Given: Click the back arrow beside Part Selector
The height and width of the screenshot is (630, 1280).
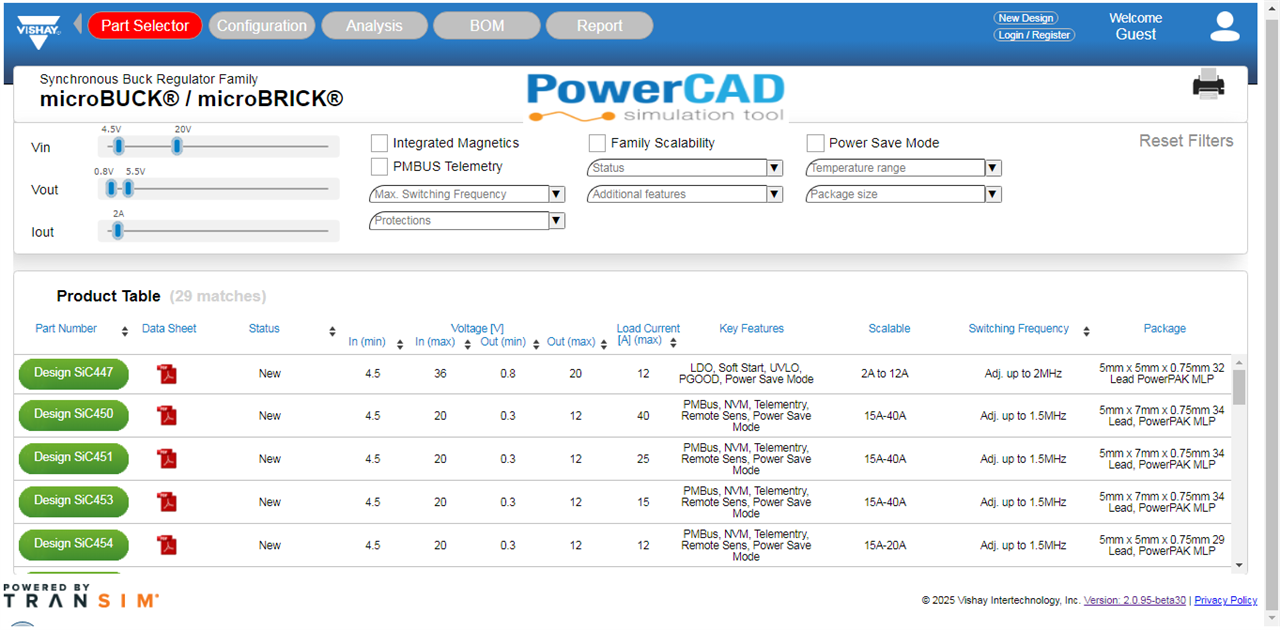Looking at the screenshot, I should [x=77, y=23].
